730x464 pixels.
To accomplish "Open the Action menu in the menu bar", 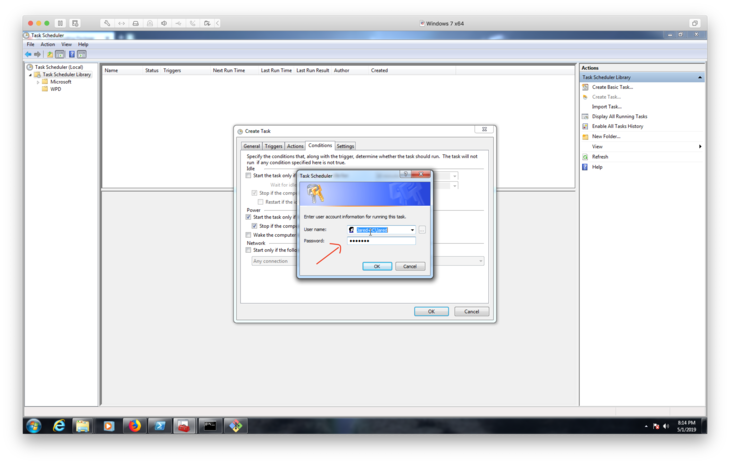I will (x=47, y=44).
